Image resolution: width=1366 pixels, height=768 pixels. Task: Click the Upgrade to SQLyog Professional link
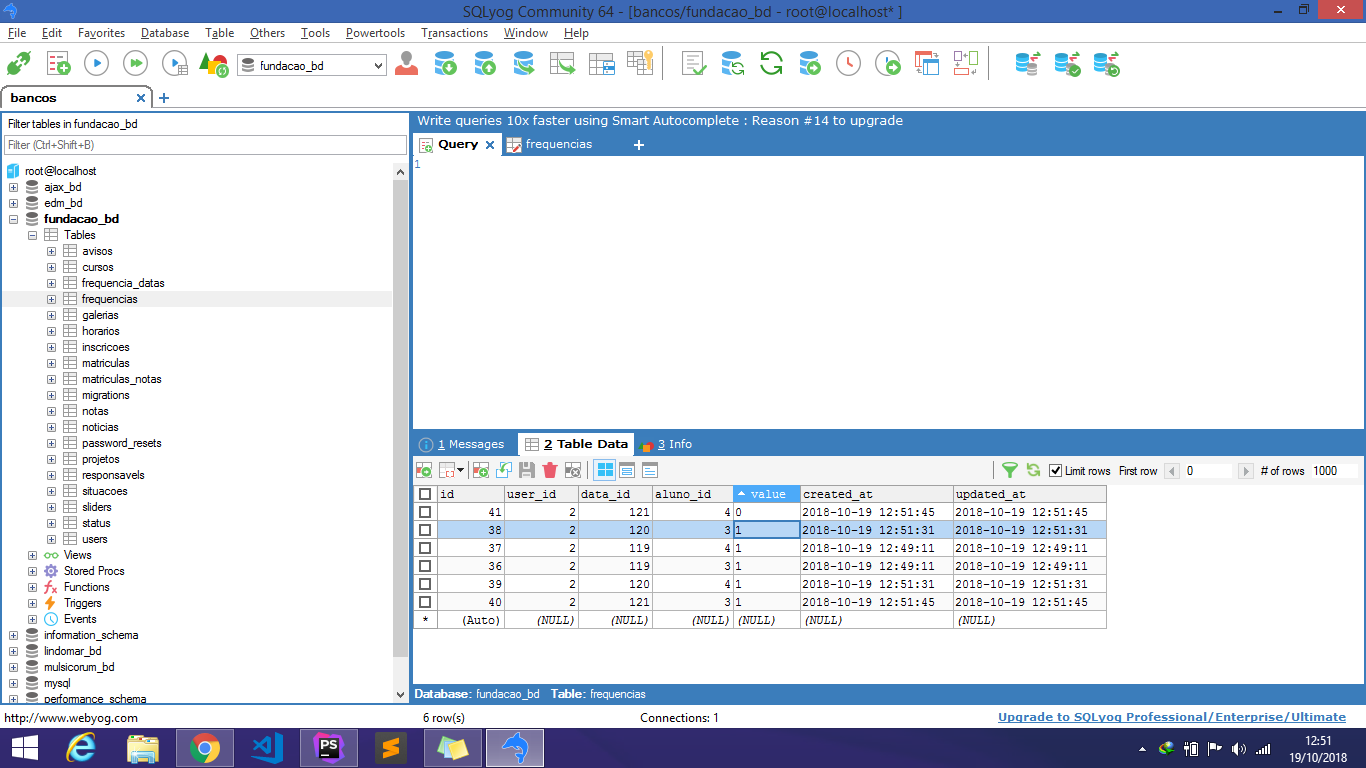click(1172, 717)
